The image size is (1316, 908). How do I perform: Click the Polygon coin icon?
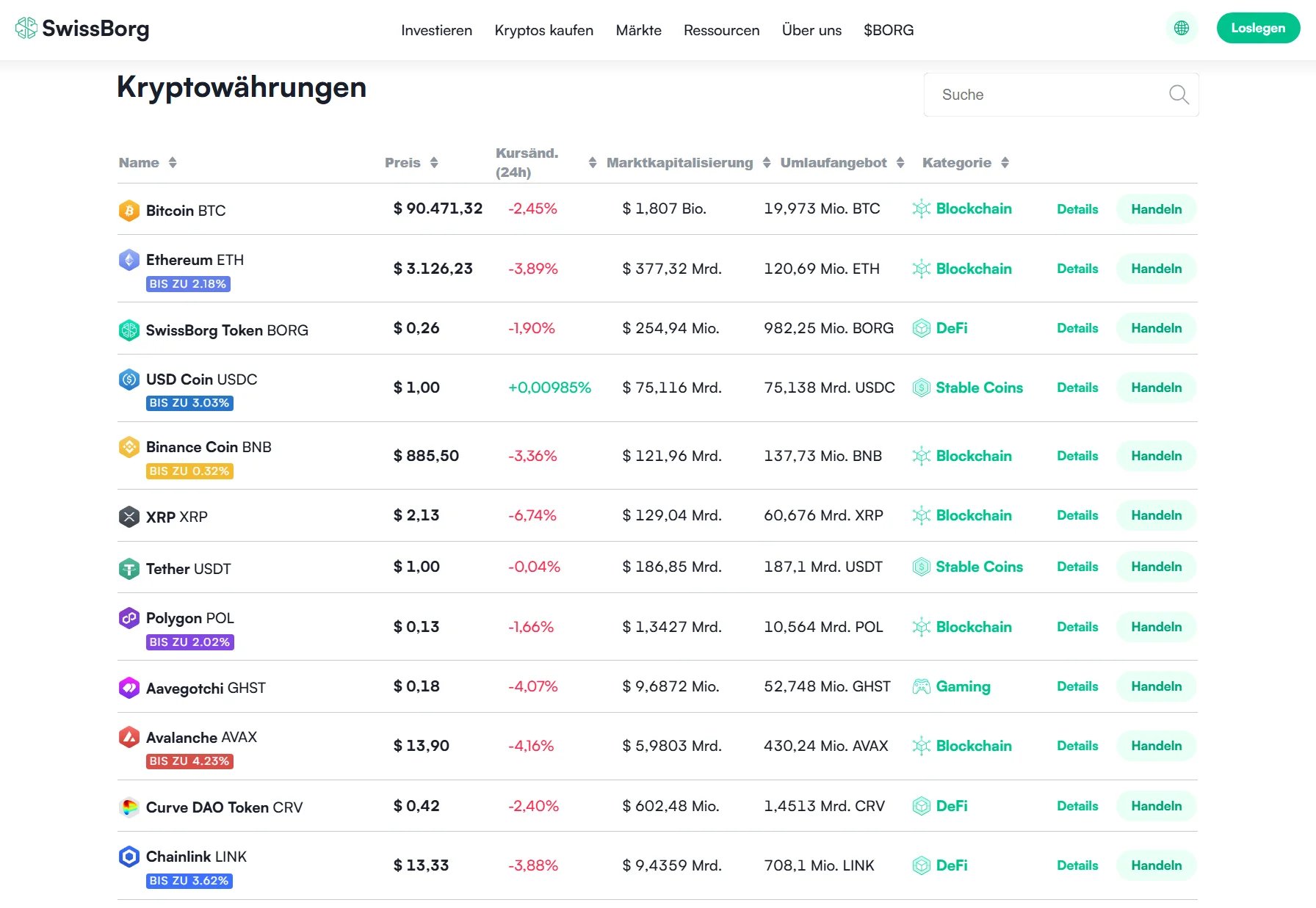pyautogui.click(x=129, y=618)
